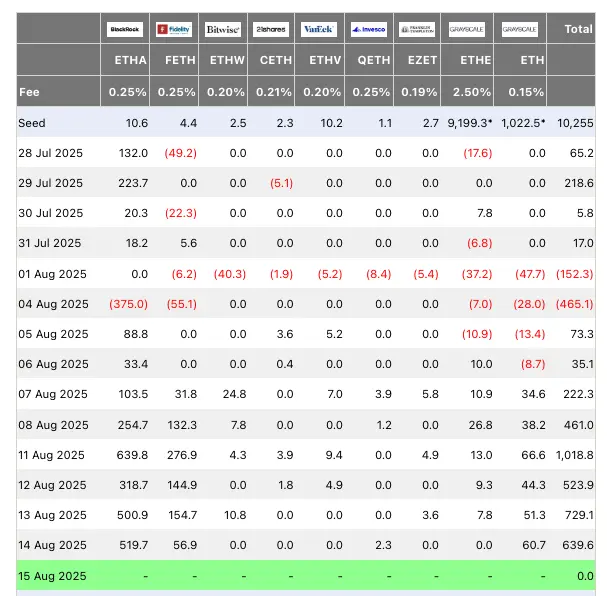Click the 0.19% fee for EZET
This screenshot has height=596, width=607.
[419, 92]
